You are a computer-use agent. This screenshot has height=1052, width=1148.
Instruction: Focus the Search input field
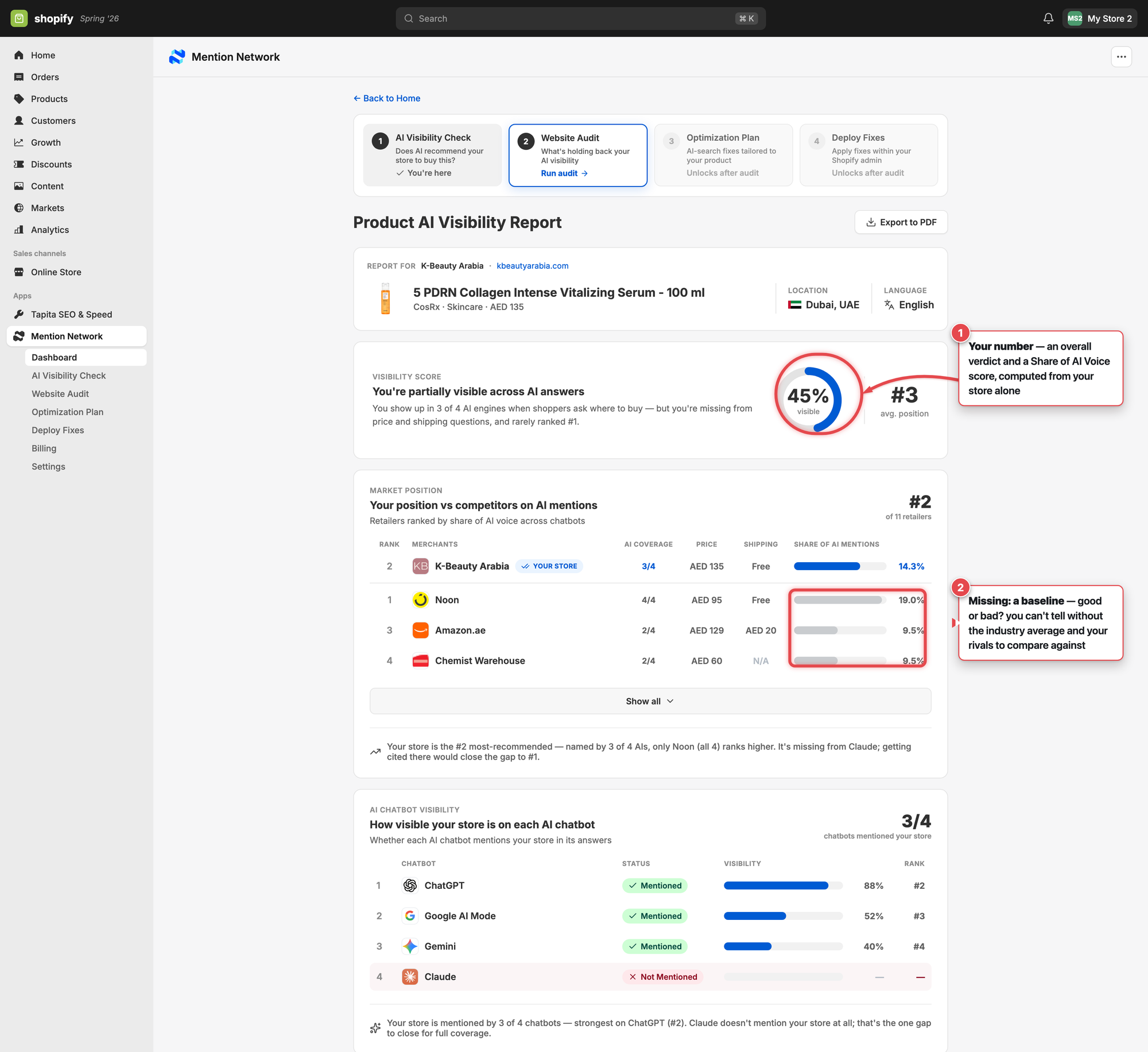[580, 18]
